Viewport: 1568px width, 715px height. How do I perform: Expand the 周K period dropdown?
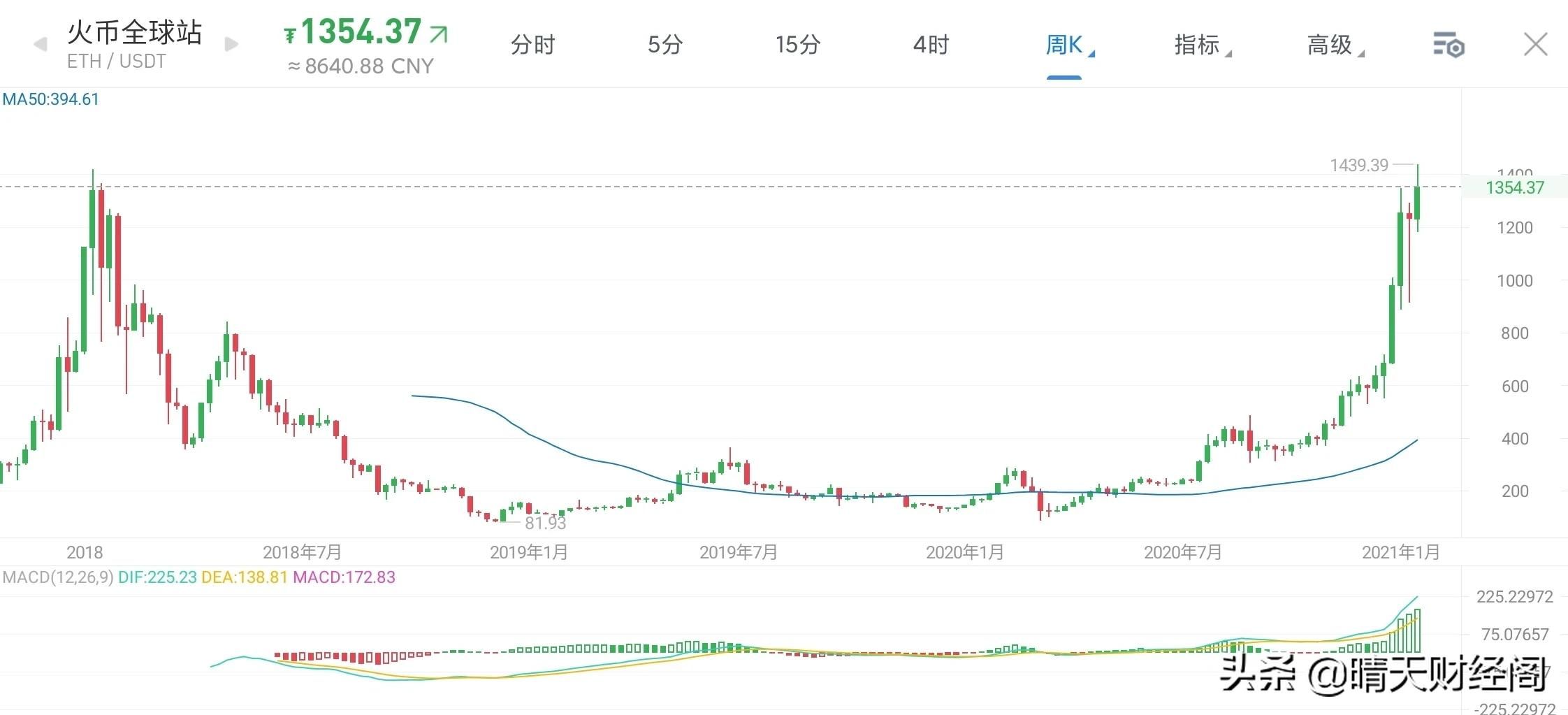[1068, 45]
